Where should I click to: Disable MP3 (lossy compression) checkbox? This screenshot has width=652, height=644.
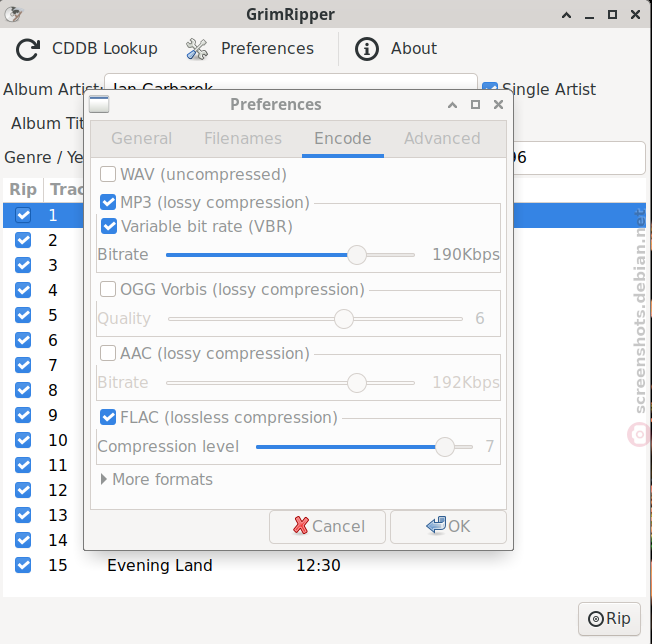point(108,202)
